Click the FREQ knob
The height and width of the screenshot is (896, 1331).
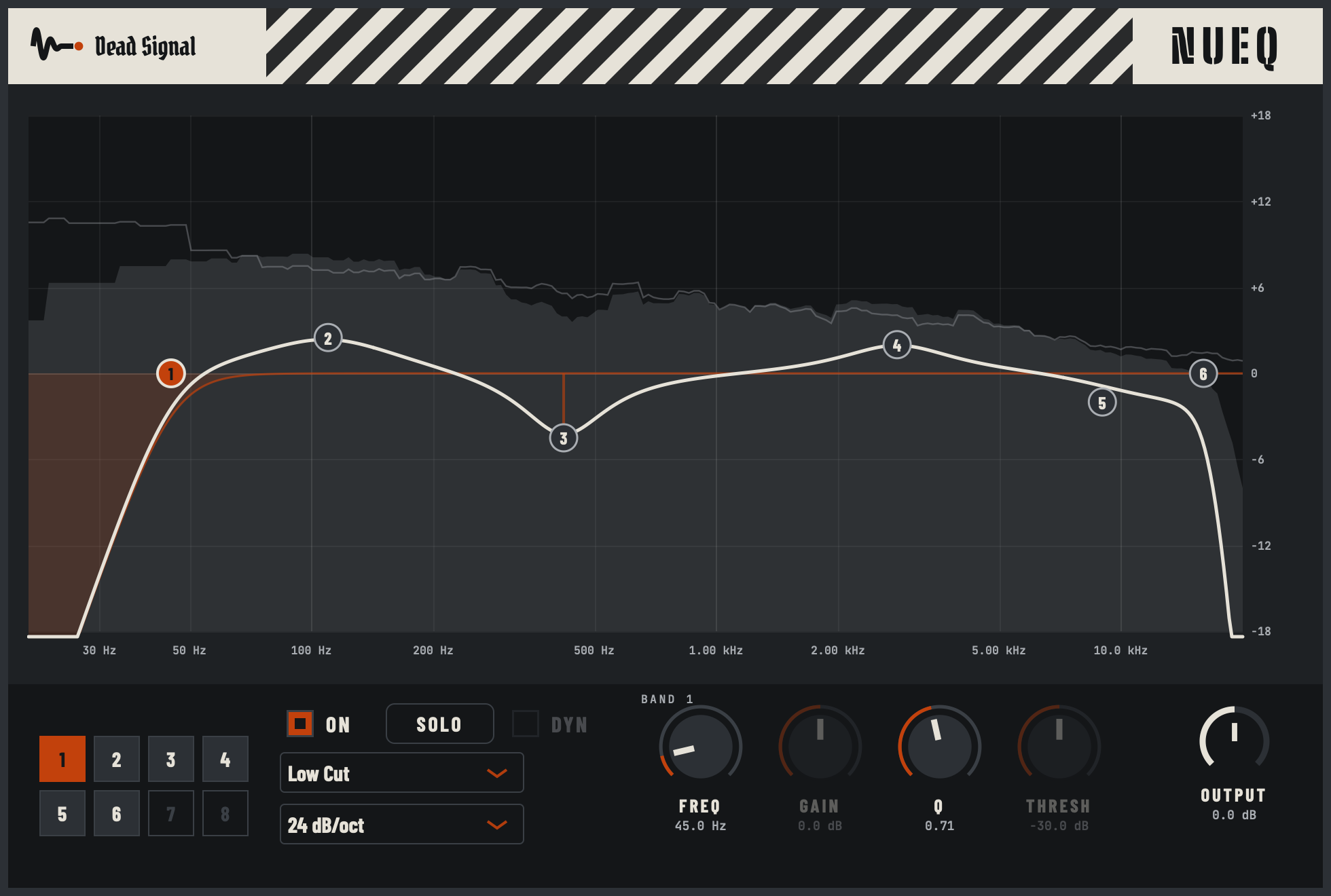click(x=701, y=746)
